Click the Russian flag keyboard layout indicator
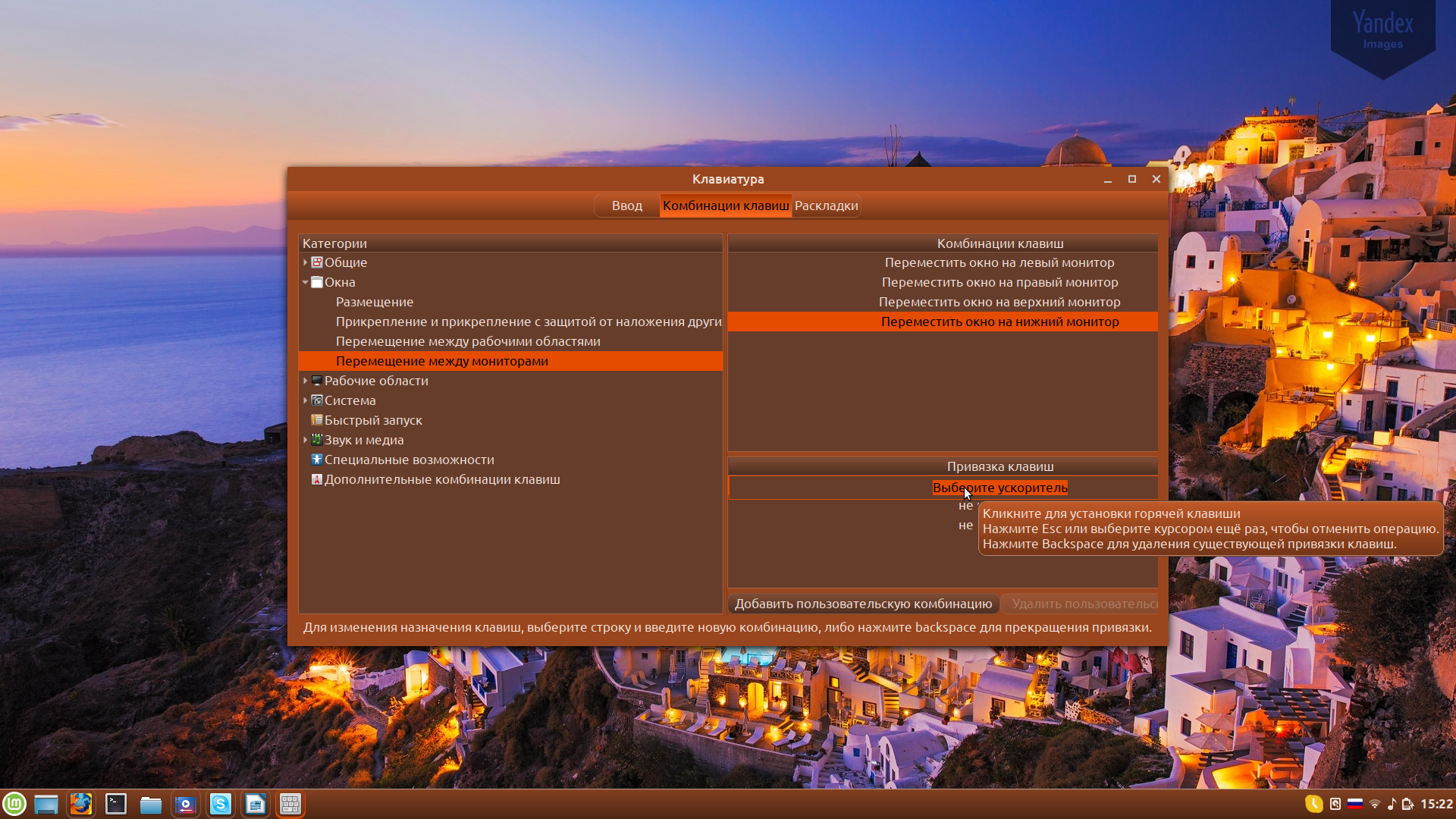This screenshot has width=1456, height=819. [x=1354, y=804]
